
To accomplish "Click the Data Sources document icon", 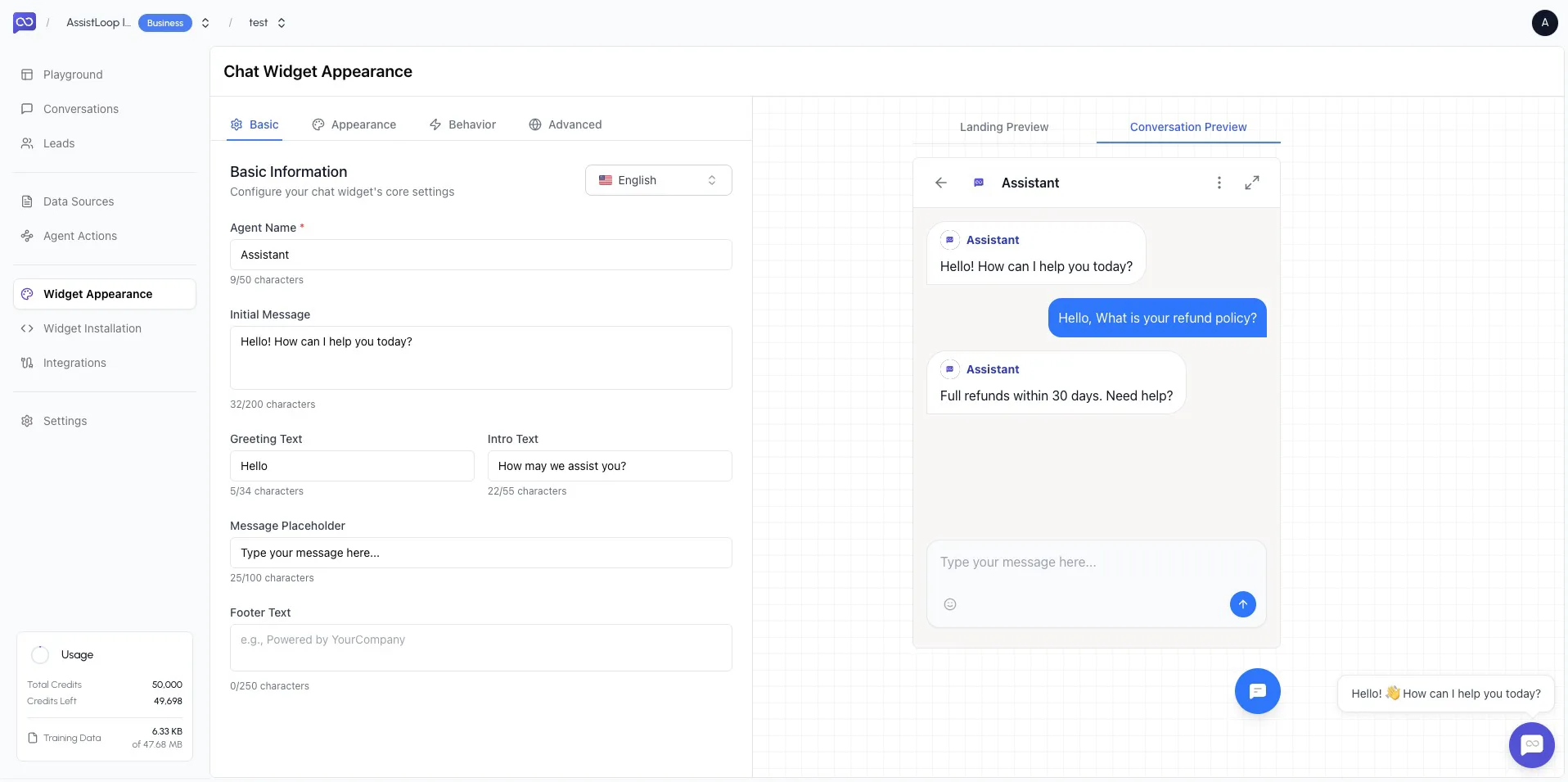I will point(27,201).
